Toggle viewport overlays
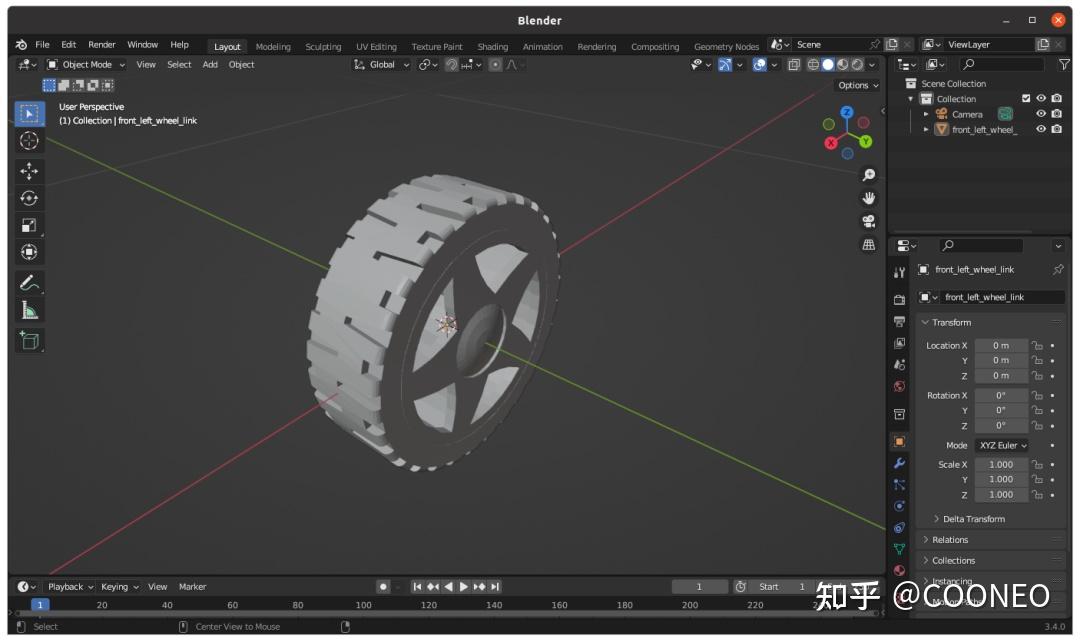 point(759,64)
